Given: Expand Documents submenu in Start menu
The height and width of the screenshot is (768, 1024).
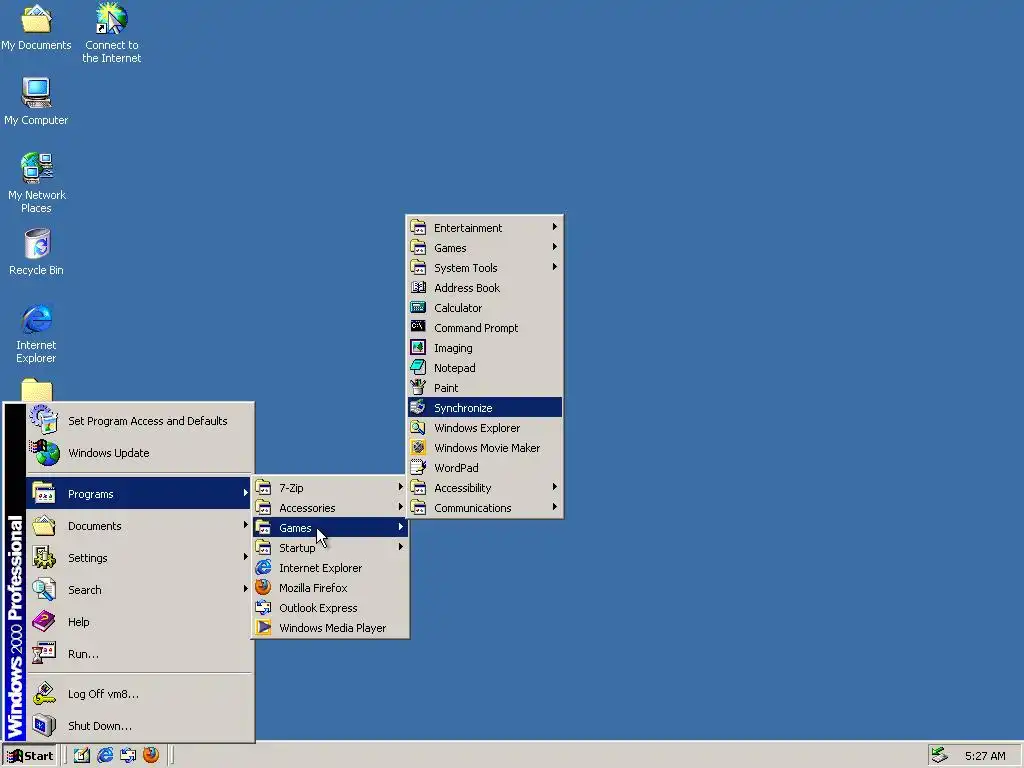Looking at the screenshot, I should pos(139,526).
